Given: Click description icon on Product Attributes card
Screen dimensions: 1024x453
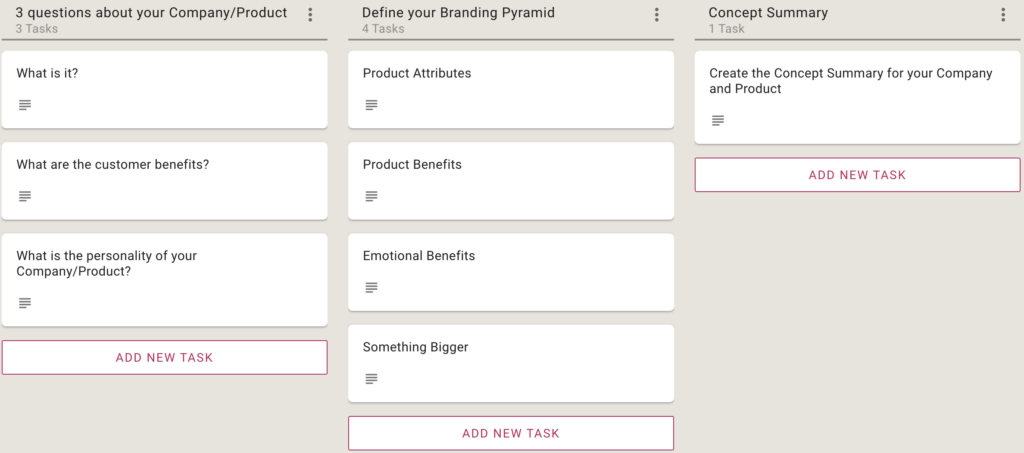Looking at the screenshot, I should (x=371, y=104).
